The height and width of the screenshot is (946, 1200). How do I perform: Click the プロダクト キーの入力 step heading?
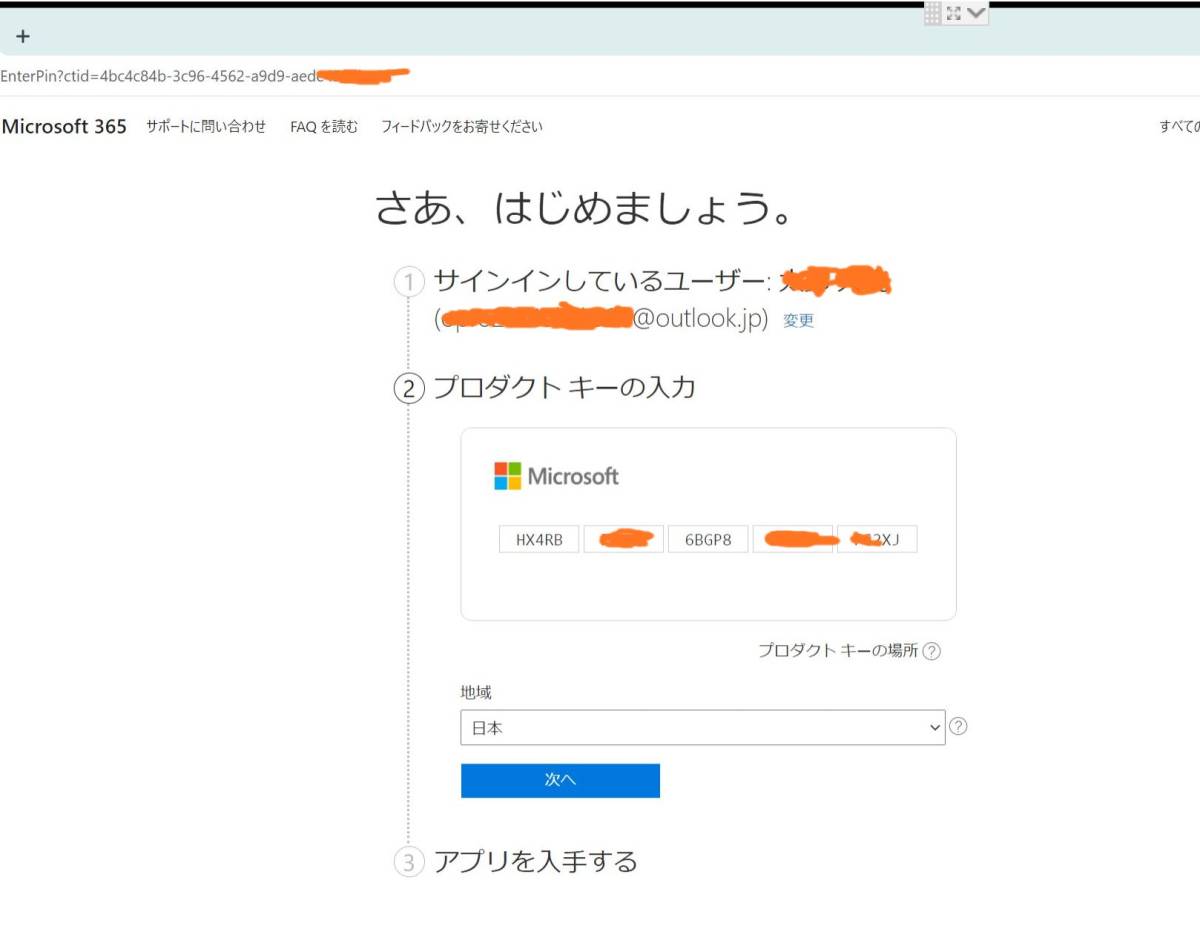[564, 387]
